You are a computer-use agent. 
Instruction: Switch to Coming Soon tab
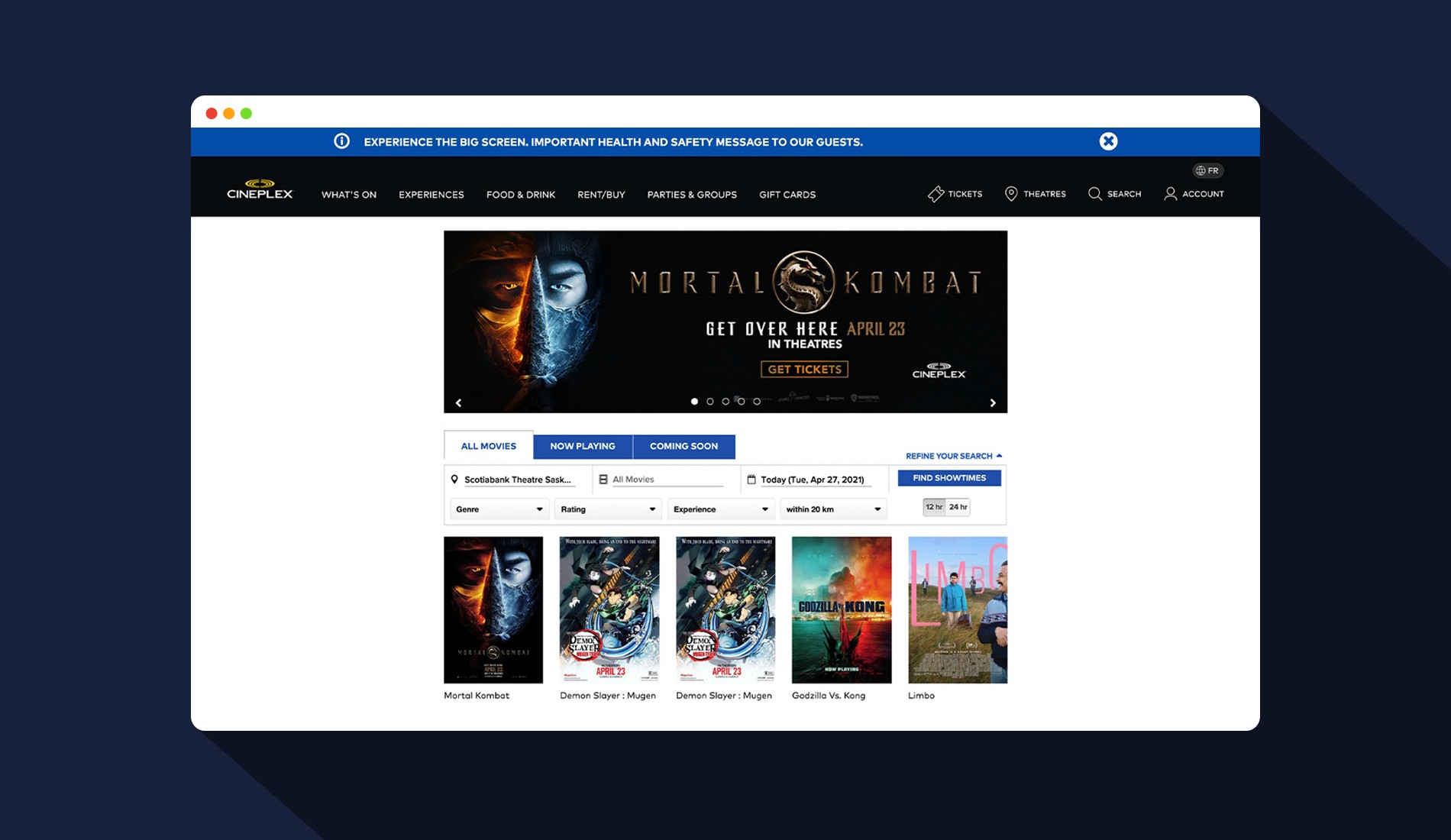683,446
